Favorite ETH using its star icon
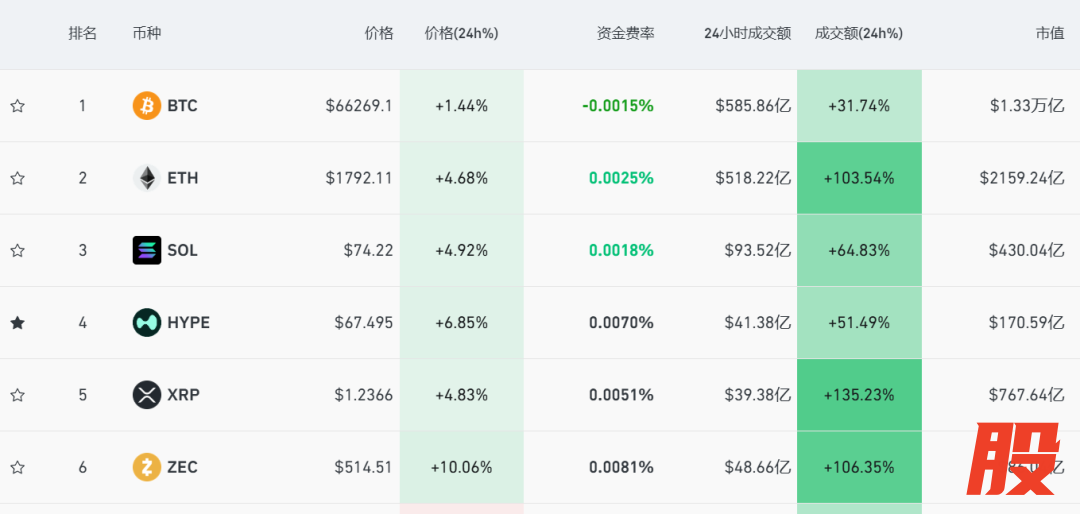 [17, 178]
